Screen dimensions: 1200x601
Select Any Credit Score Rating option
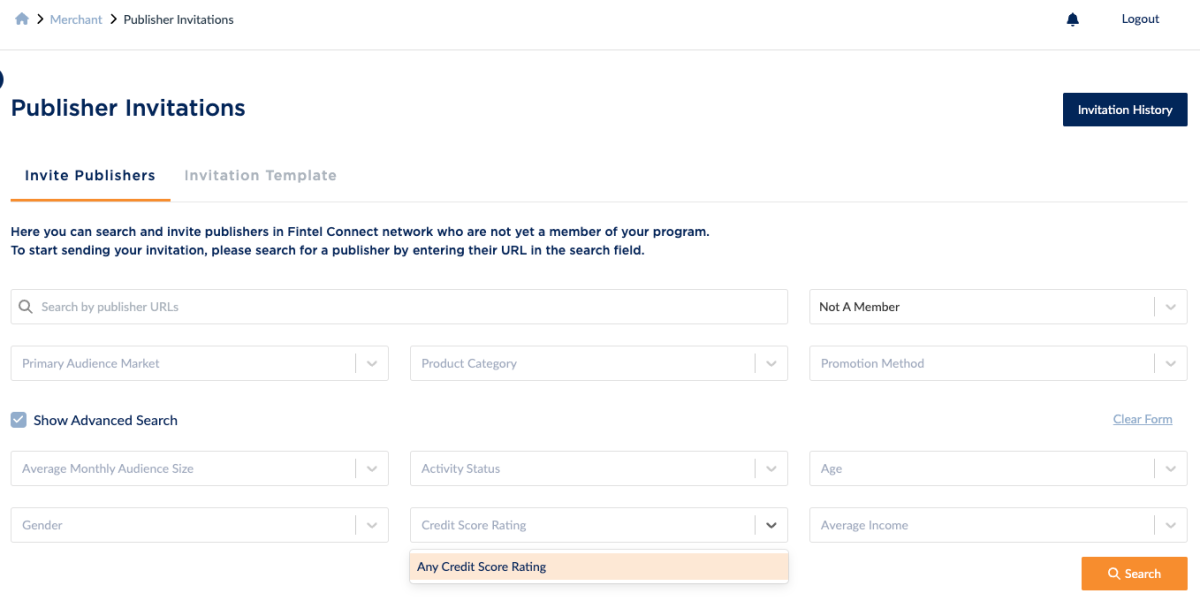pos(598,566)
